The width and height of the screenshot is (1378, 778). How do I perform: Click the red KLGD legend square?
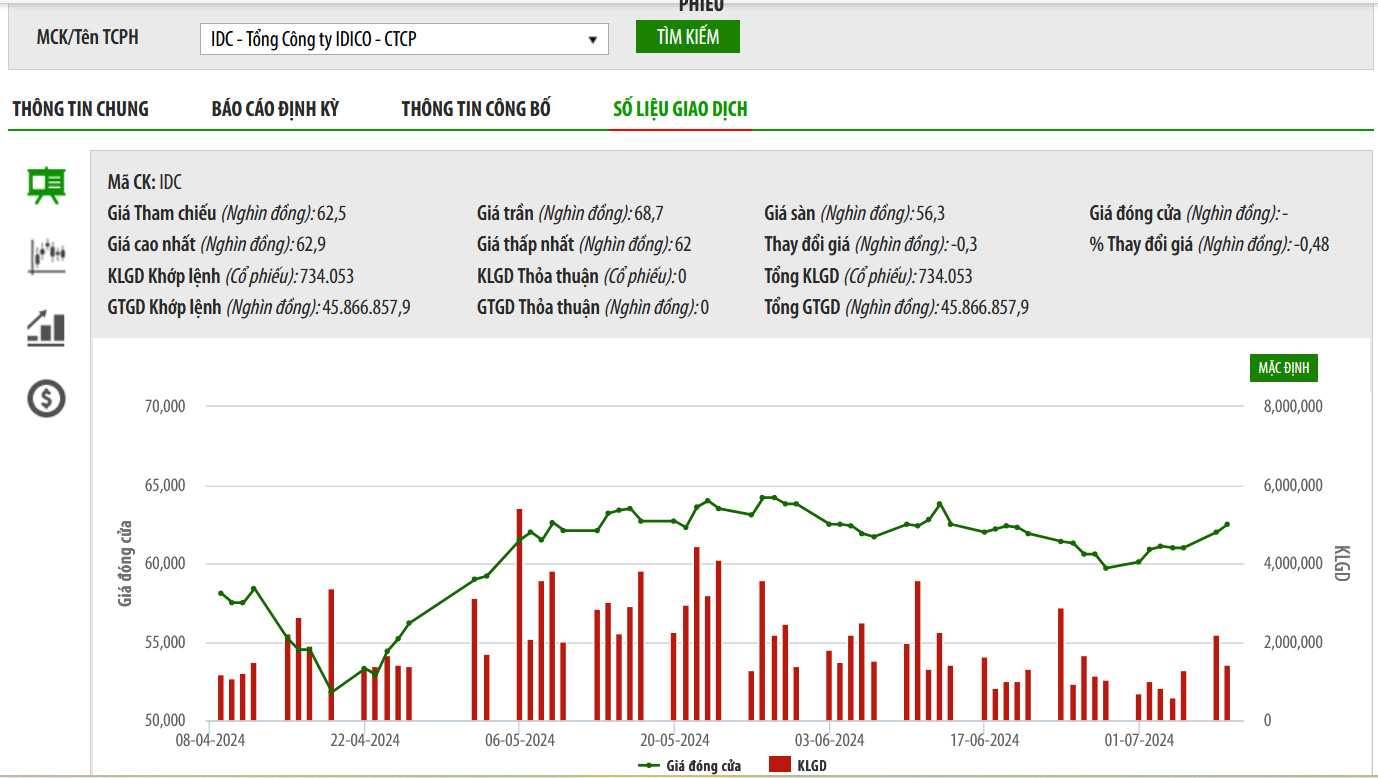click(x=780, y=765)
